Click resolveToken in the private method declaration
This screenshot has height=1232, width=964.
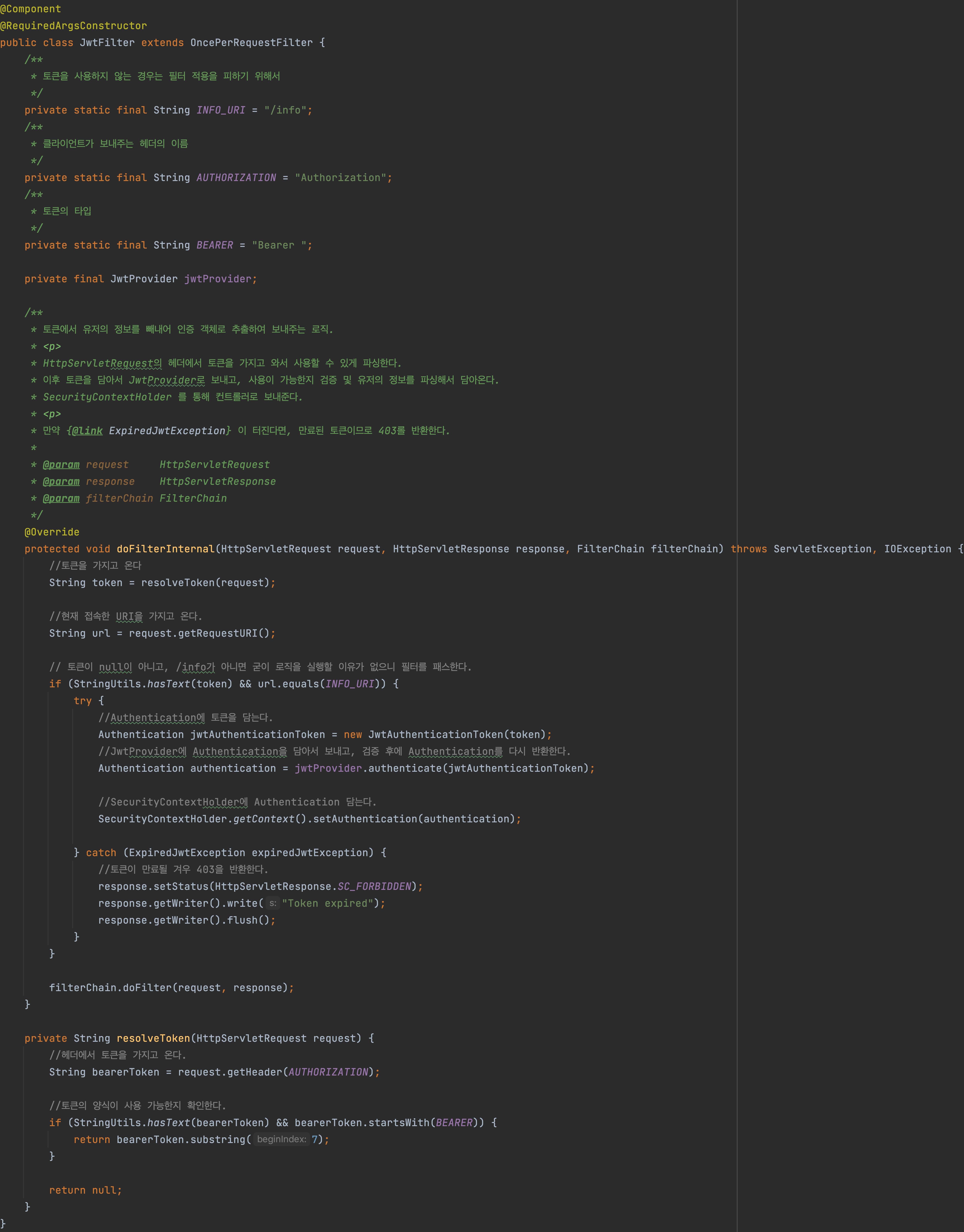click(x=153, y=1038)
